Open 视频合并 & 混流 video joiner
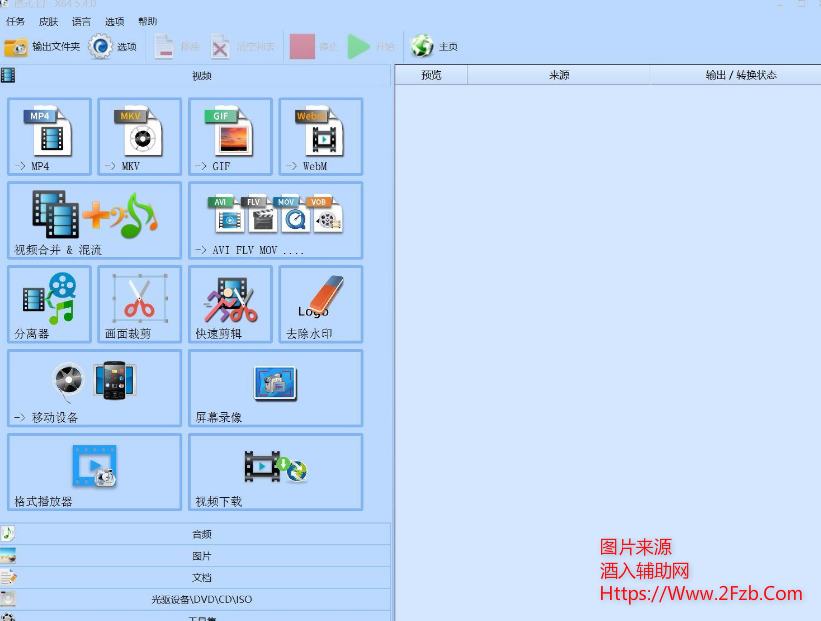This screenshot has height=621, width=821. tap(94, 219)
